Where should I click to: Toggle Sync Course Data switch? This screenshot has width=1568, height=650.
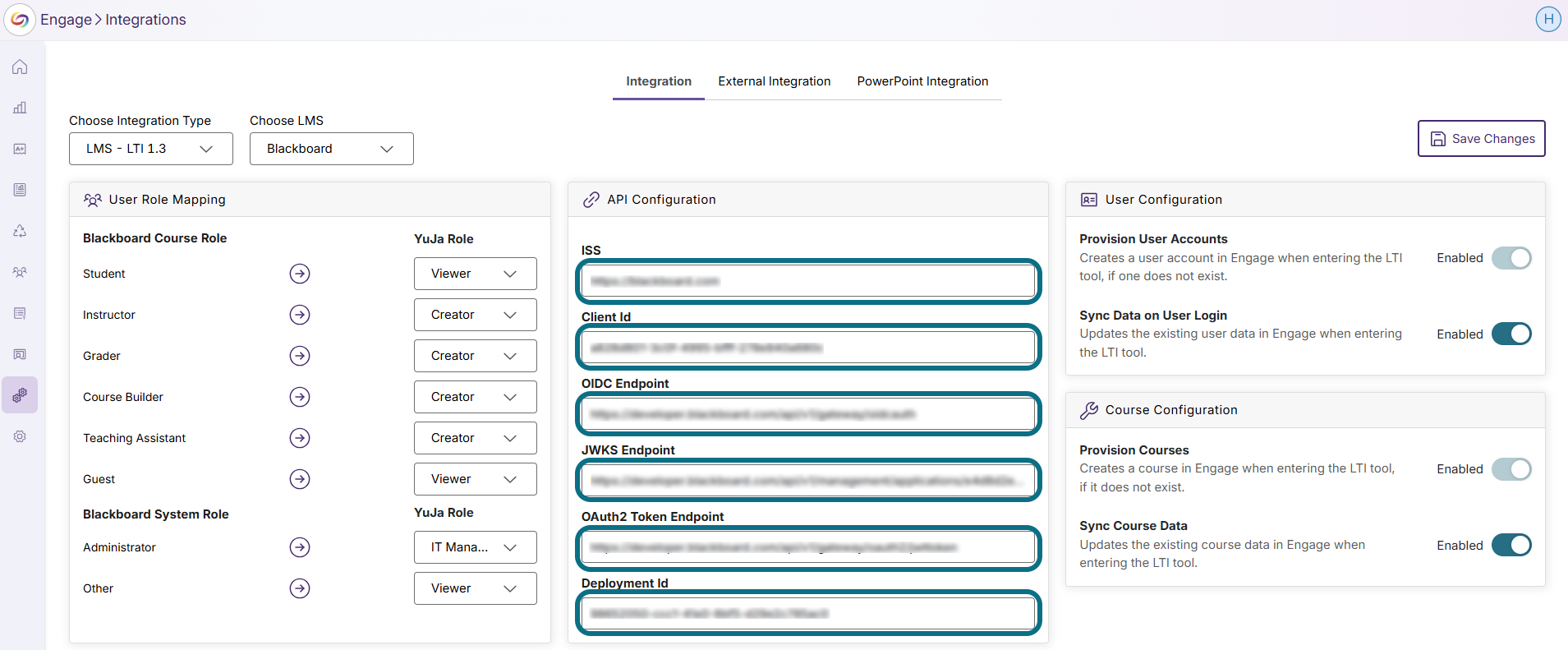click(1511, 545)
